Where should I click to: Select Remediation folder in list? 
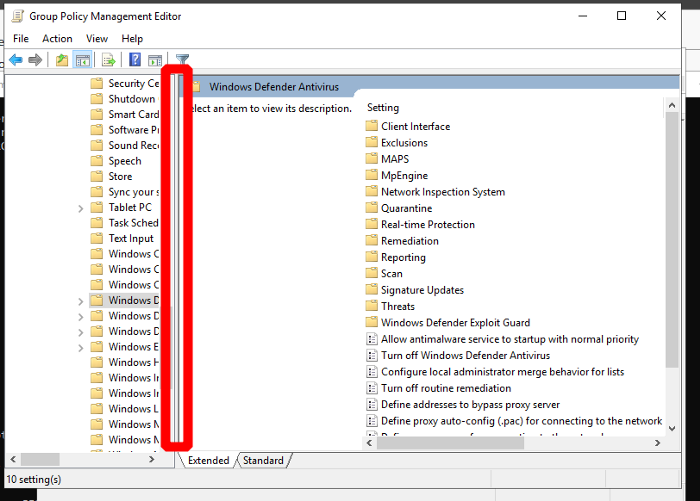410,241
